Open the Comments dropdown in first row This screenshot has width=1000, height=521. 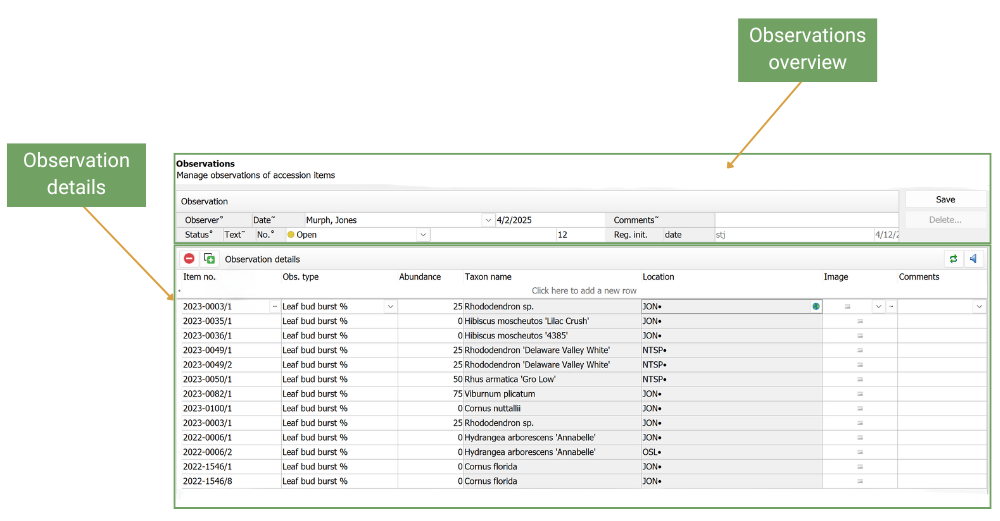(979, 307)
